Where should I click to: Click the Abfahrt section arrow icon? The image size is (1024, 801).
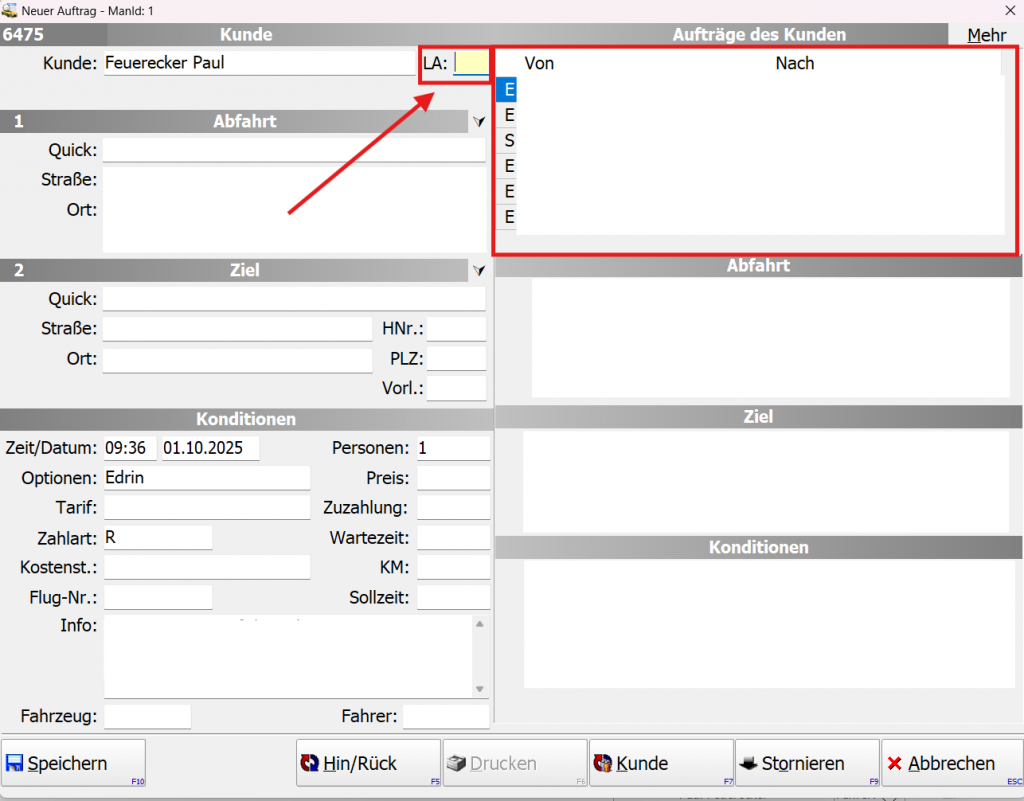(x=479, y=121)
